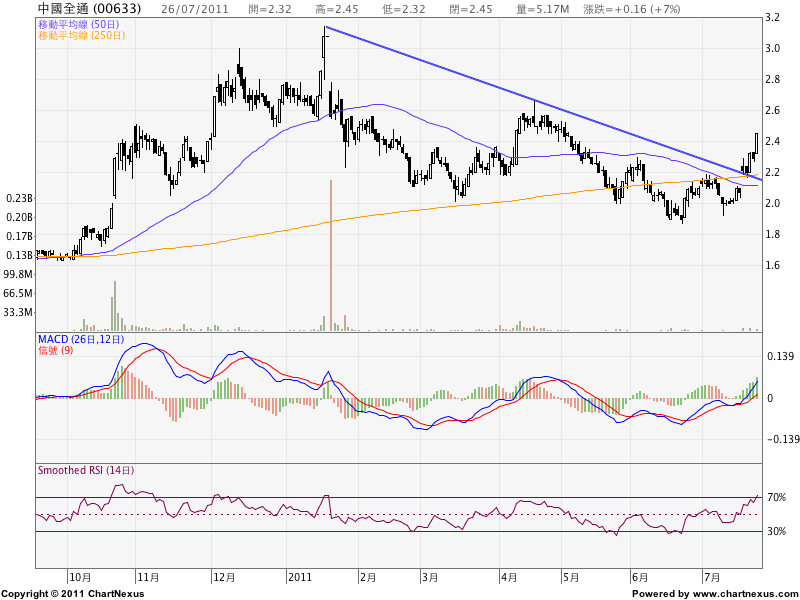
Task: Click the 2.0 price axis label
Action: [772, 203]
